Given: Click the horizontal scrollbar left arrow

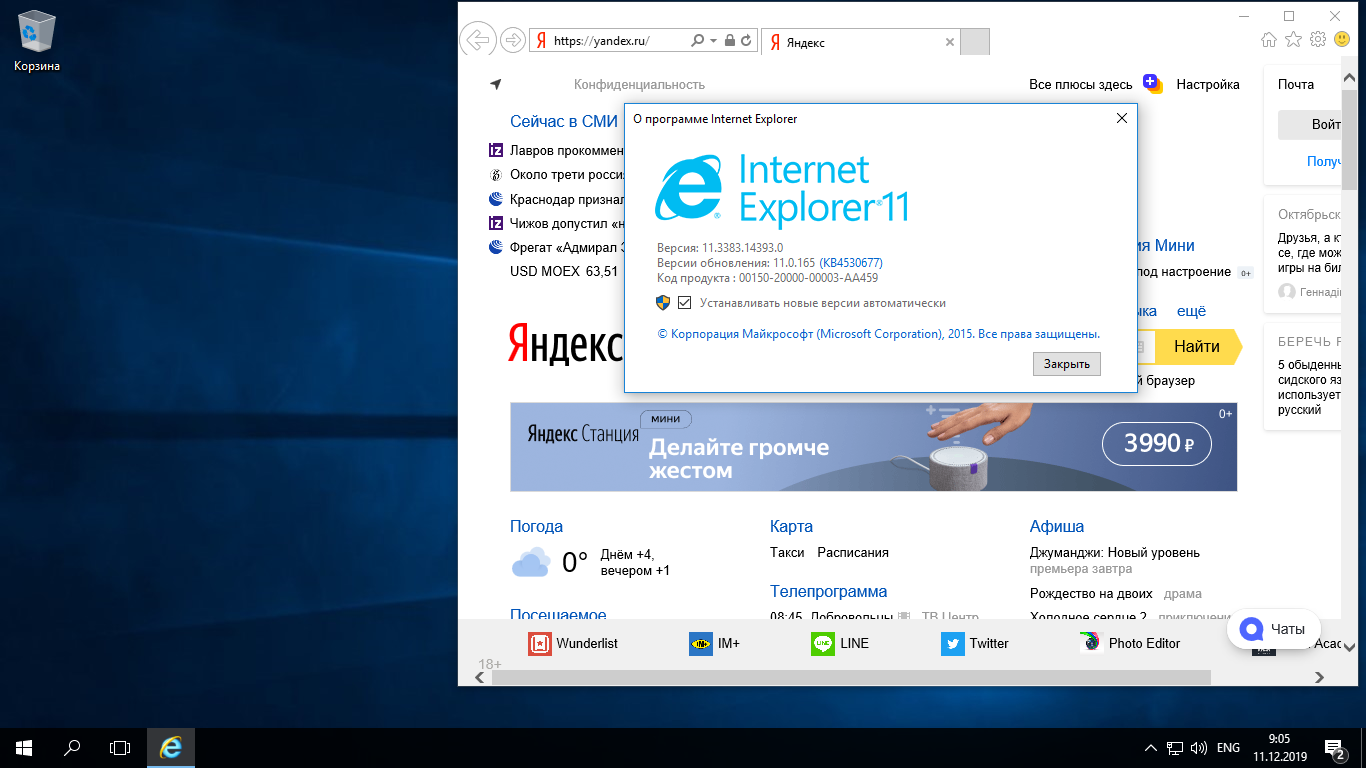Looking at the screenshot, I should click(x=479, y=677).
